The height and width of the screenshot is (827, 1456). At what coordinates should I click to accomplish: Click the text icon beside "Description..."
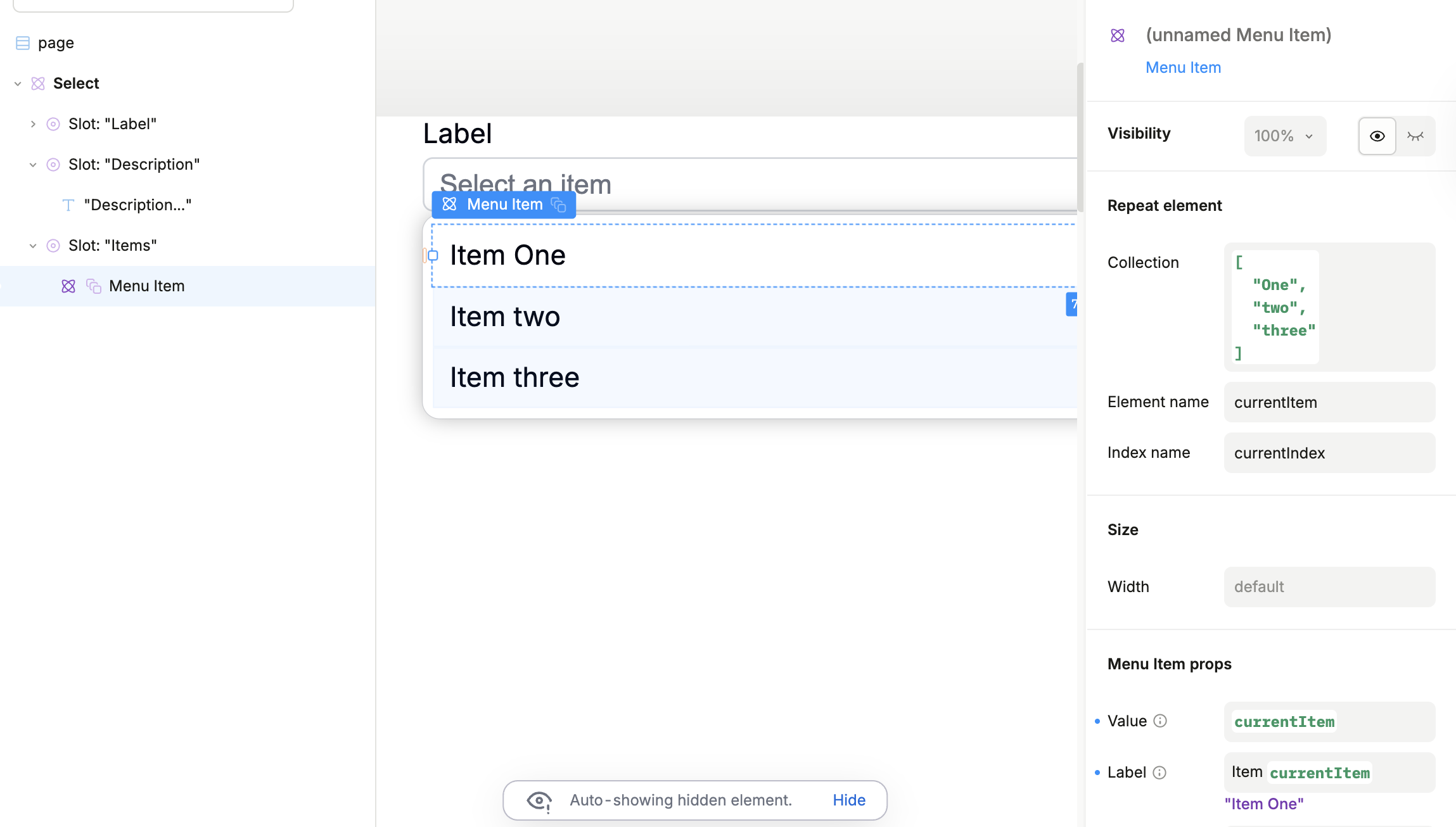click(68, 205)
